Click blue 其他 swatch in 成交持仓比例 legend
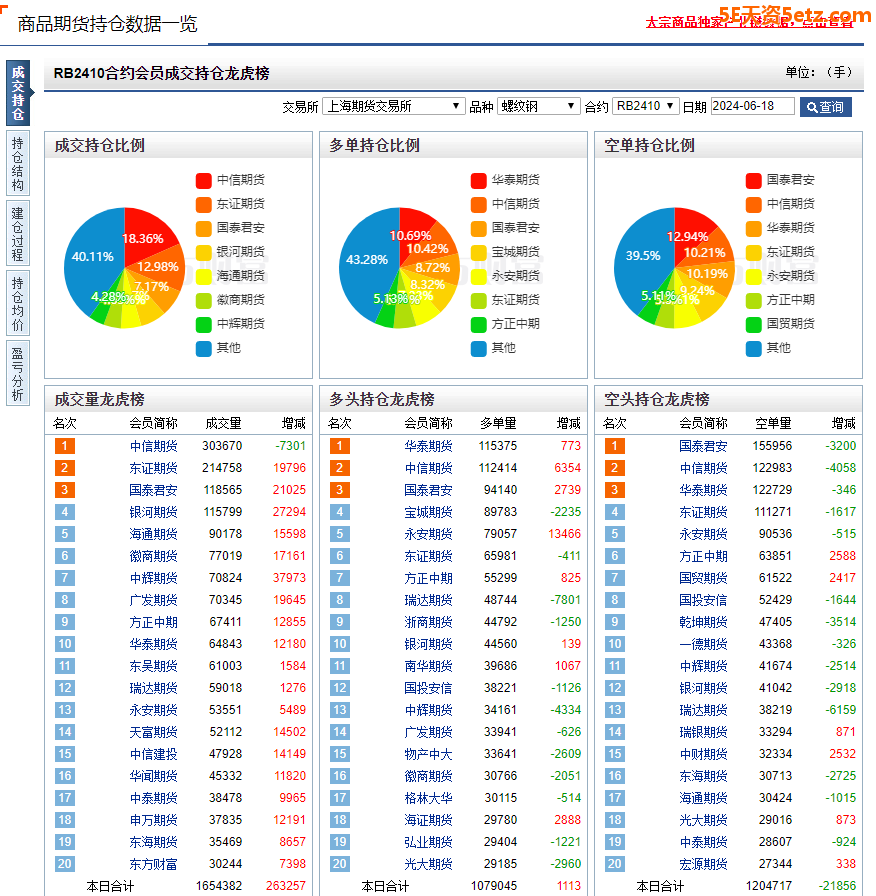Image resolution: width=876 pixels, height=896 pixels. tap(203, 349)
